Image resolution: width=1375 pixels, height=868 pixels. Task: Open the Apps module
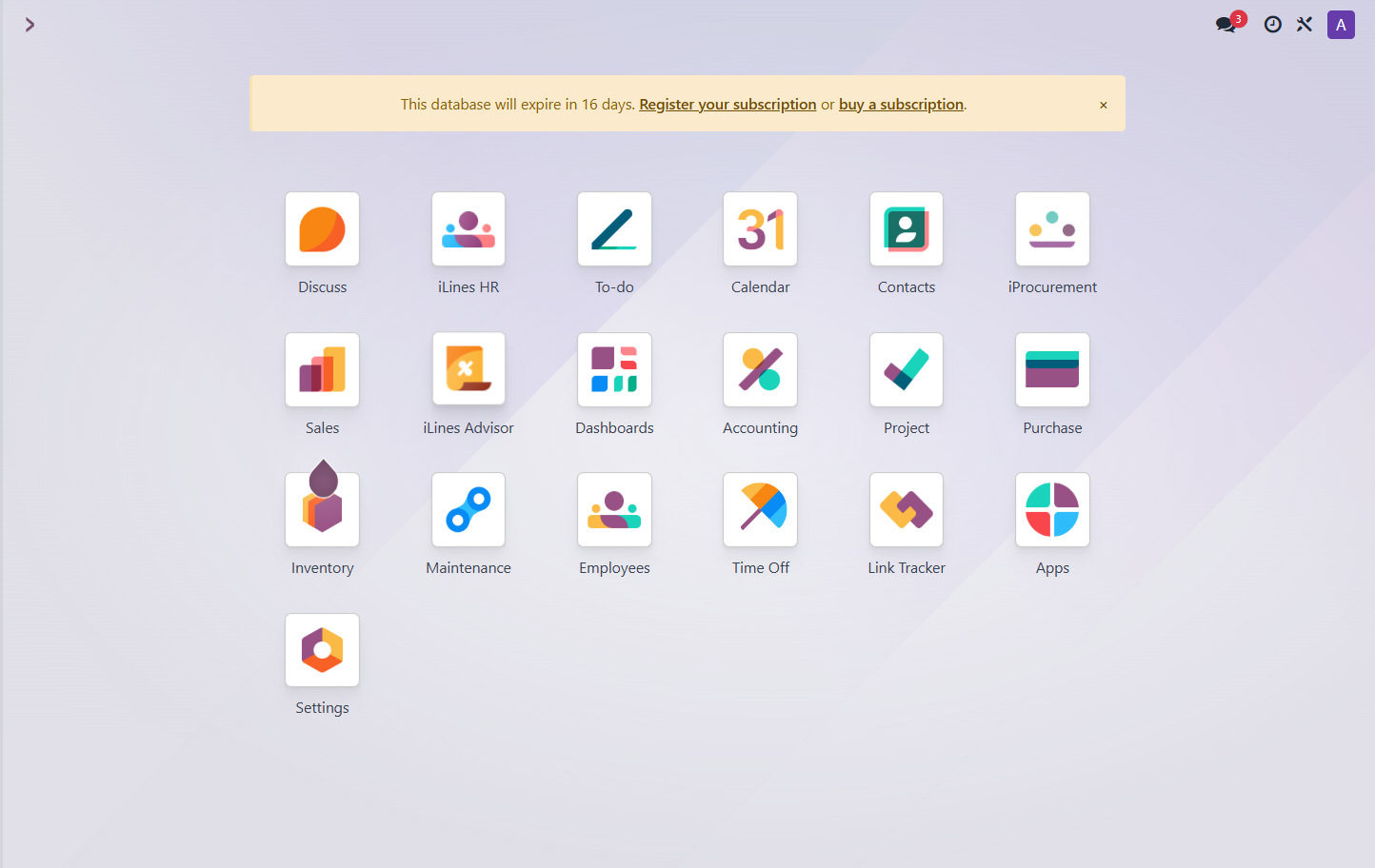[1052, 510]
